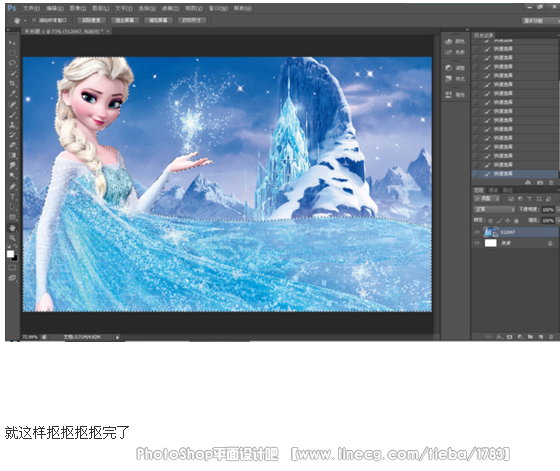The image size is (560, 471).
Task: Add a layer mask
Action: point(510,337)
